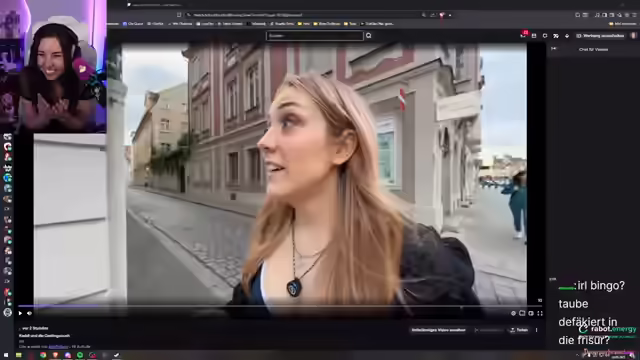Screen dimensions: 640x360
Task: Open the Windows Start button
Action: 6,355
